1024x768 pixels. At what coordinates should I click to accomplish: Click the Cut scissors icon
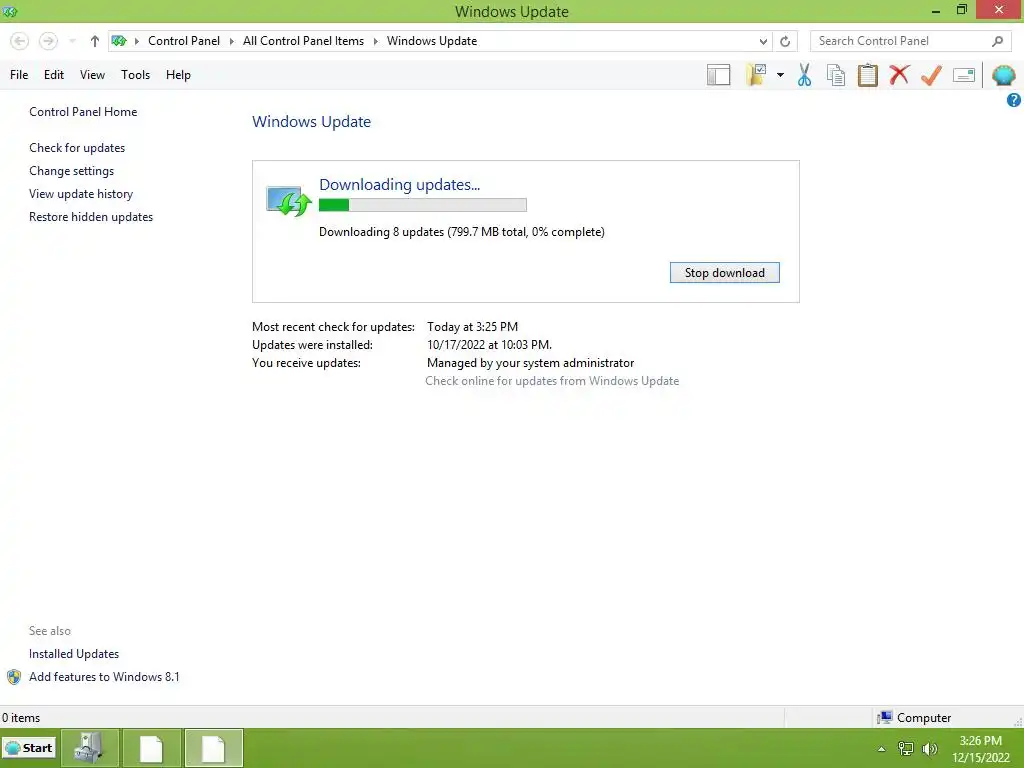pyautogui.click(x=805, y=75)
